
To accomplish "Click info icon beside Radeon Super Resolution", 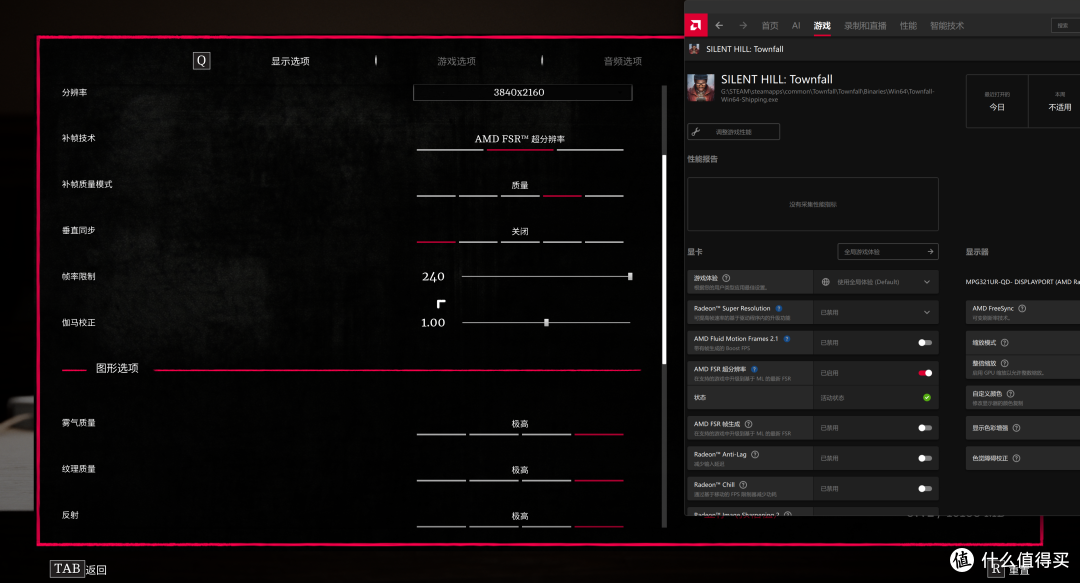I will 779,309.
